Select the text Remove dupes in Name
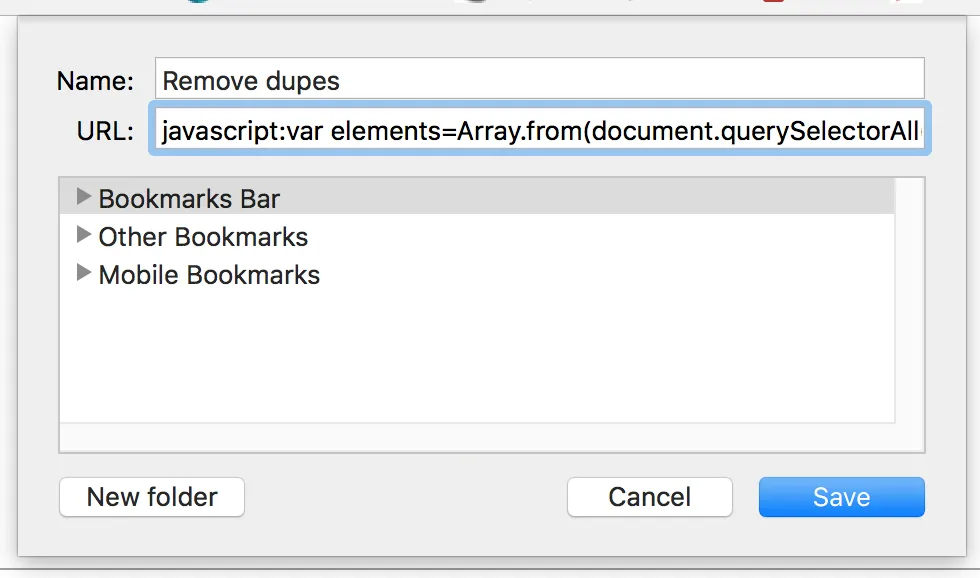Image resolution: width=980 pixels, height=578 pixels. [250, 81]
